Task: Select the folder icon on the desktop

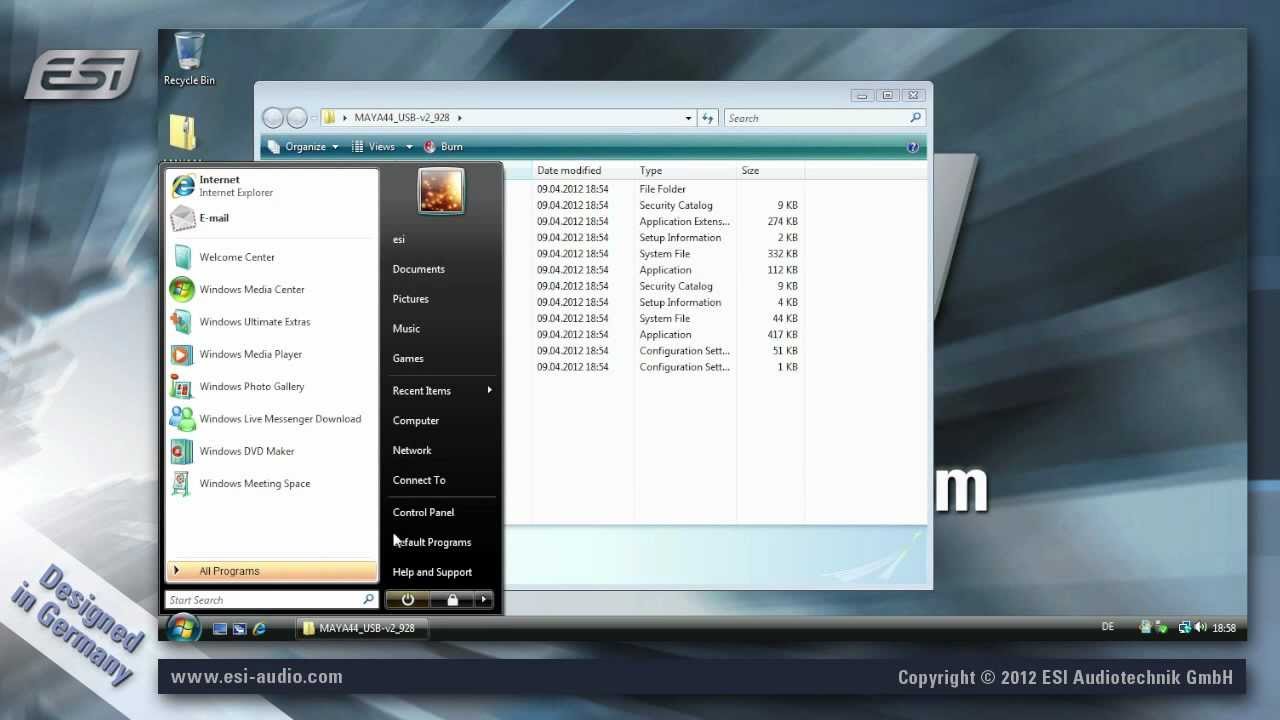Action: [x=183, y=133]
